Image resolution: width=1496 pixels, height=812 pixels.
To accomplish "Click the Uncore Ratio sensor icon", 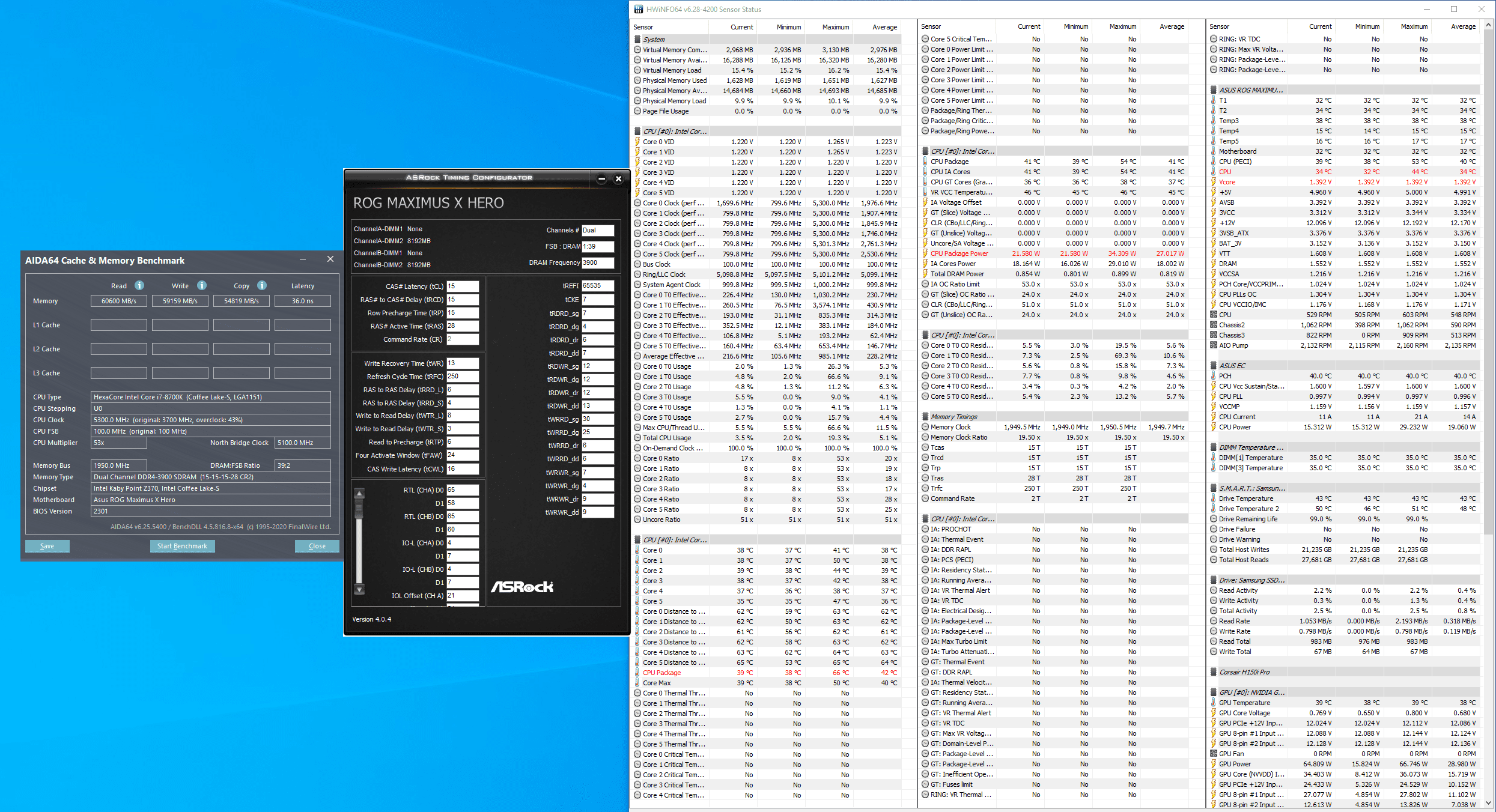I will pyautogui.click(x=637, y=520).
